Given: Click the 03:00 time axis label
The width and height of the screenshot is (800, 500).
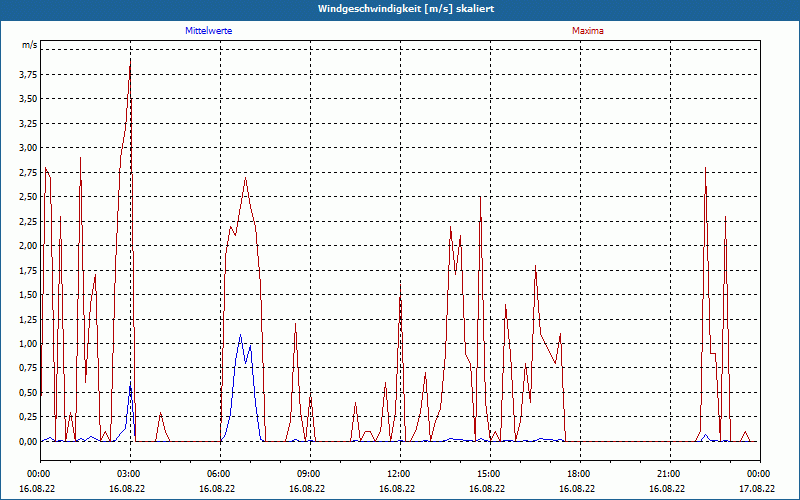Looking at the screenshot, I should pos(127,474).
